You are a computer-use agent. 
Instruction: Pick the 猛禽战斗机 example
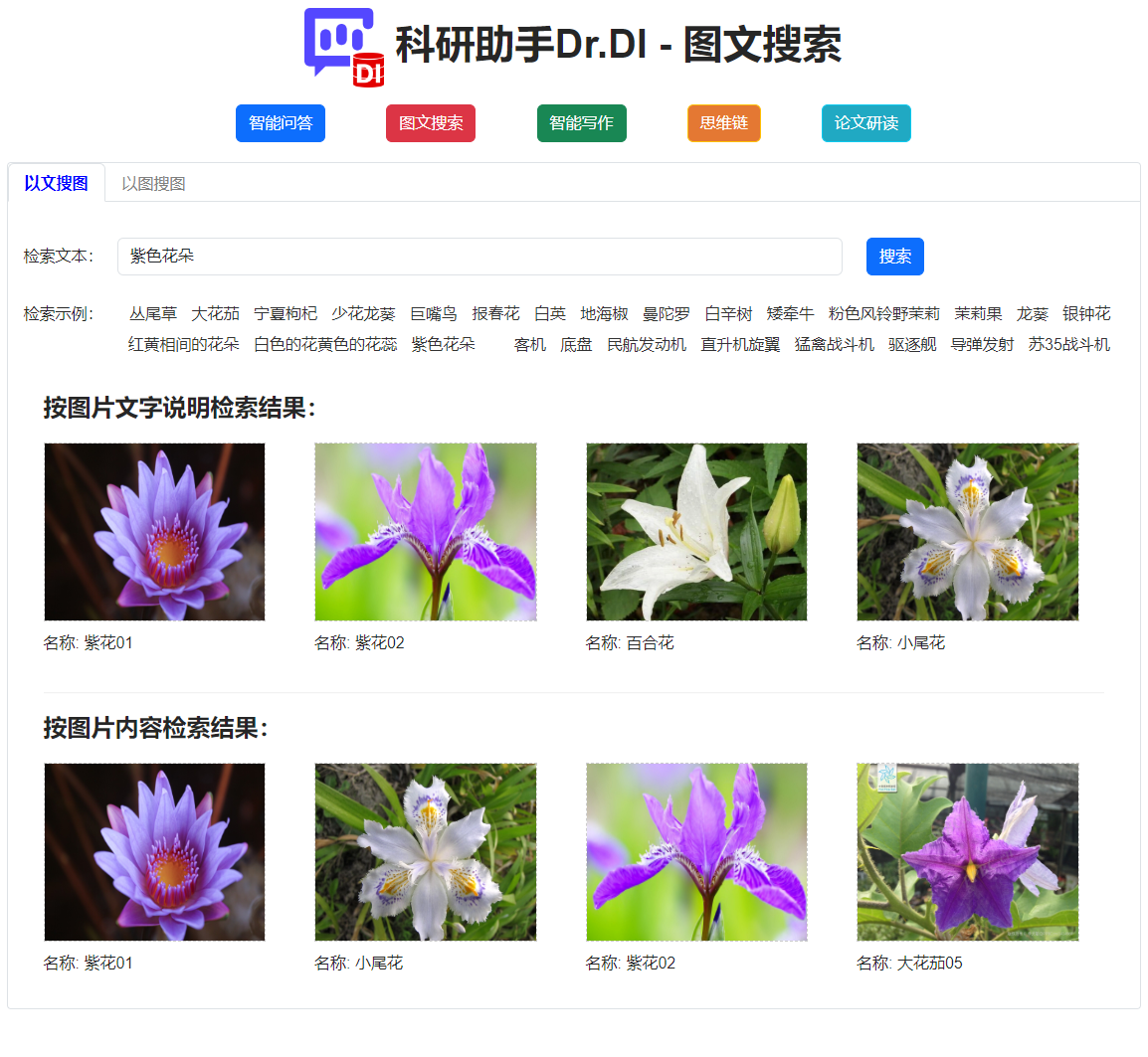(x=835, y=344)
